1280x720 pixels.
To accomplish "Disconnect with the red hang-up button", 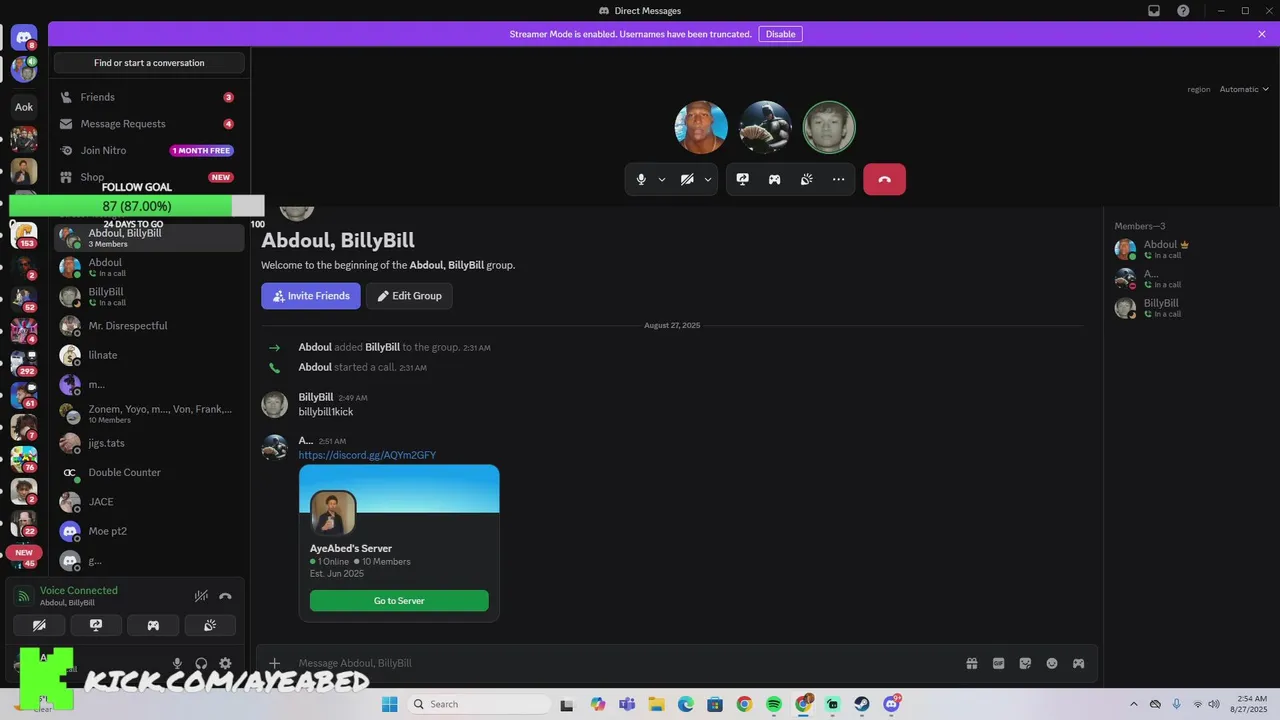I will 884,179.
